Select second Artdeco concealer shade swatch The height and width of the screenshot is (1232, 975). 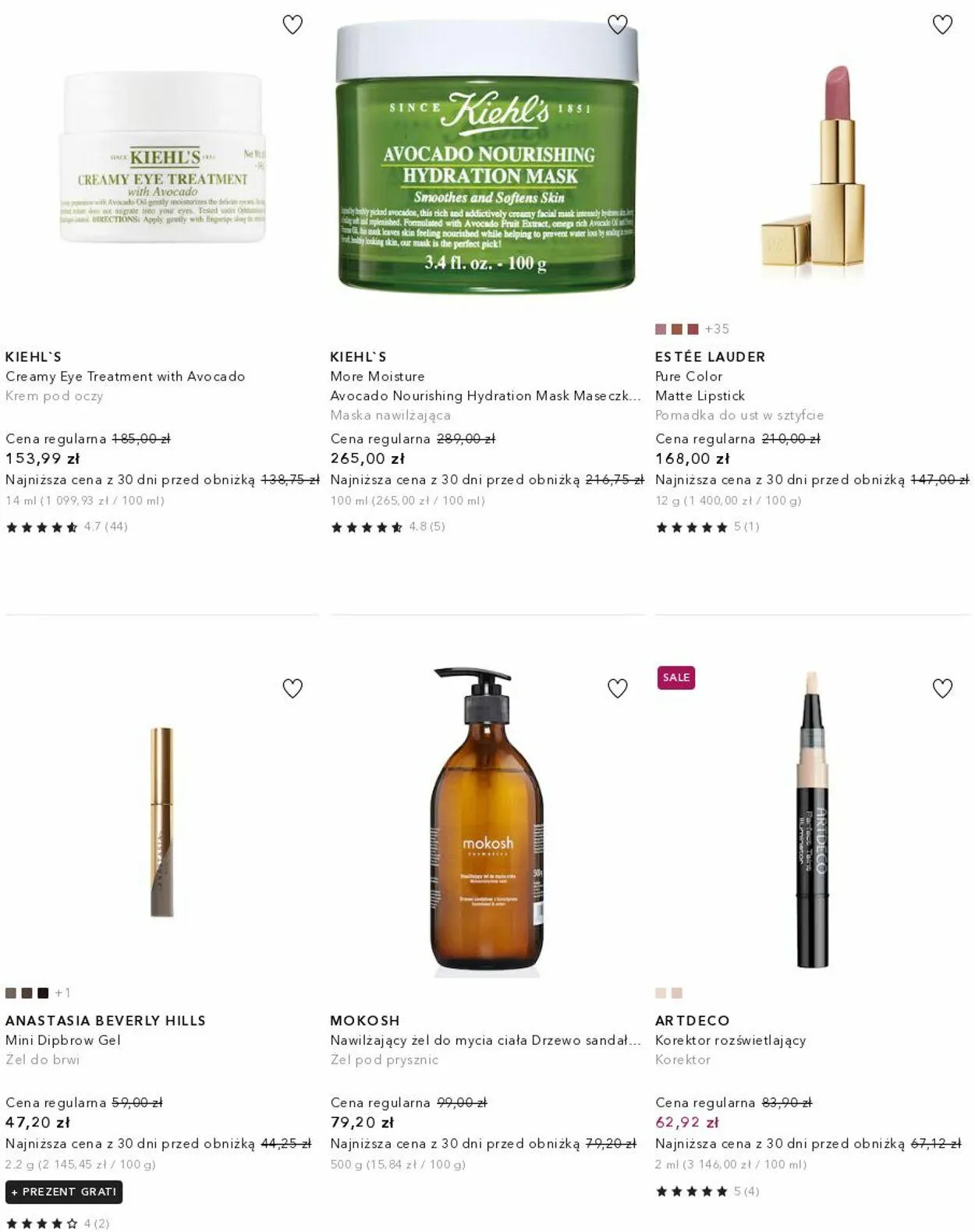pos(677,993)
